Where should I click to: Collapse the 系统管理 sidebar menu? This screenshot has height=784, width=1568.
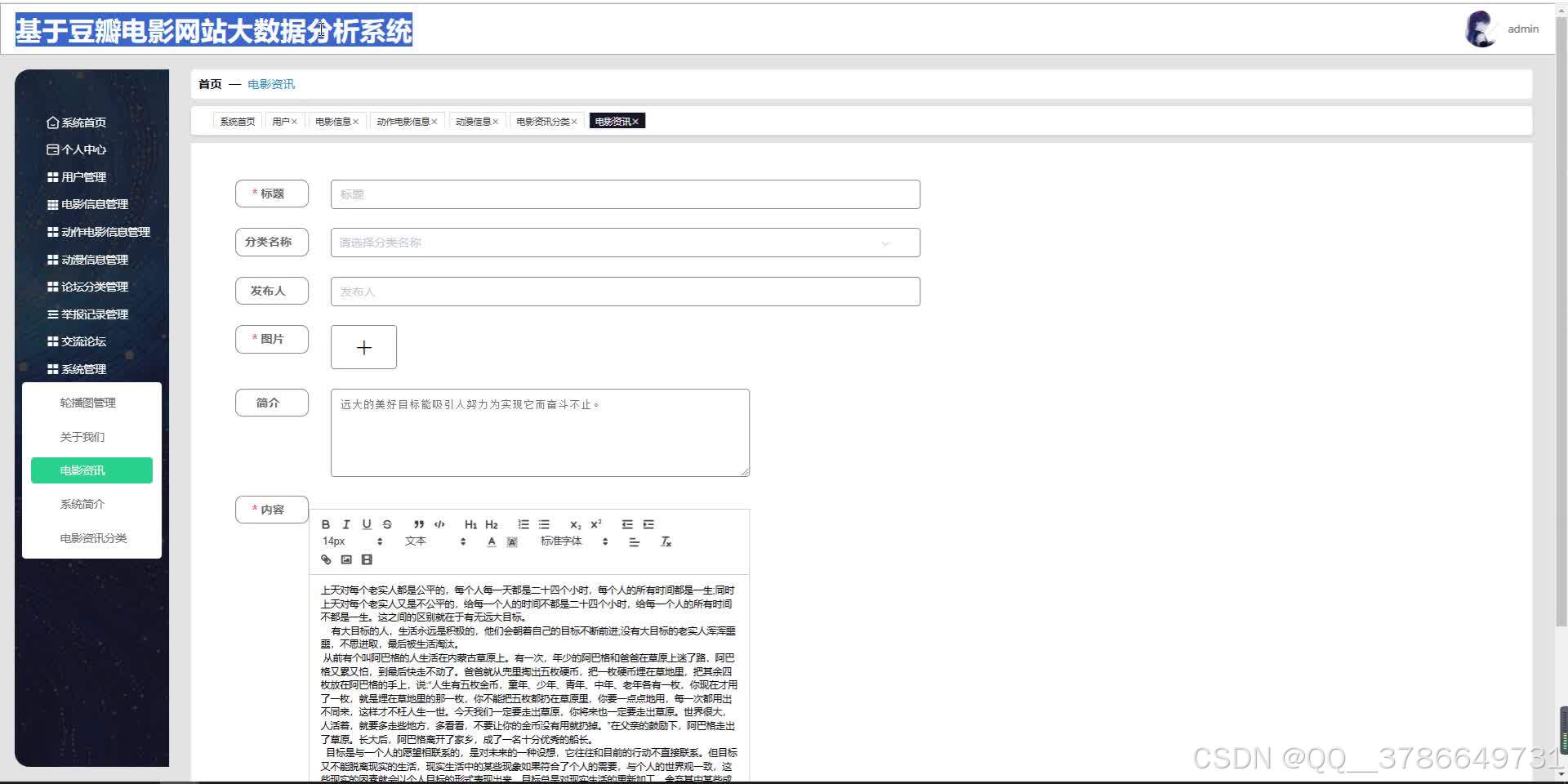(77, 369)
